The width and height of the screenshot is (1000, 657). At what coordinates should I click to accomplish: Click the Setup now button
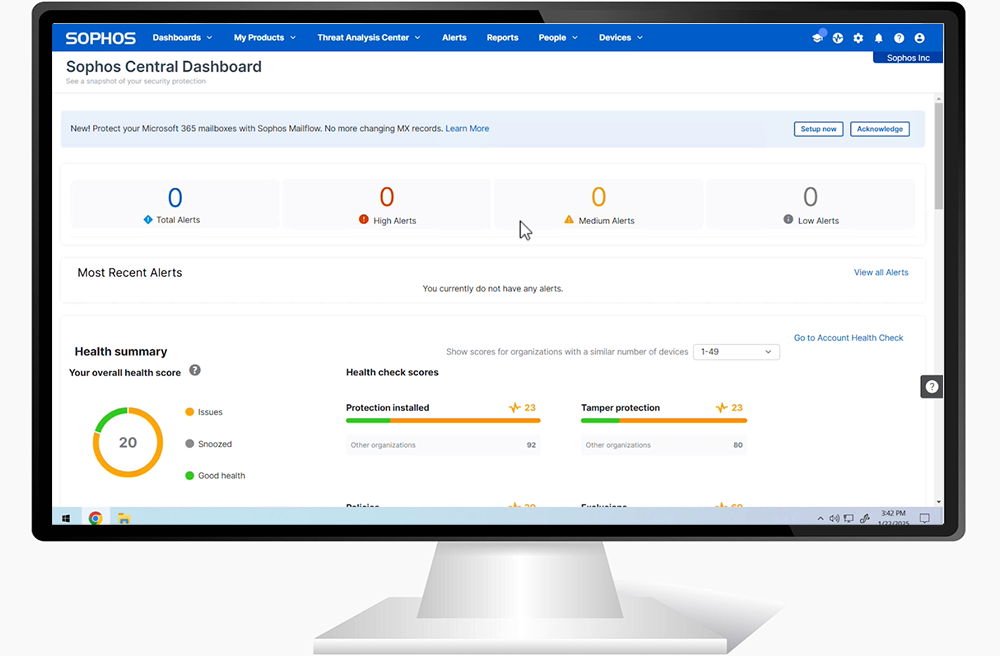818,129
